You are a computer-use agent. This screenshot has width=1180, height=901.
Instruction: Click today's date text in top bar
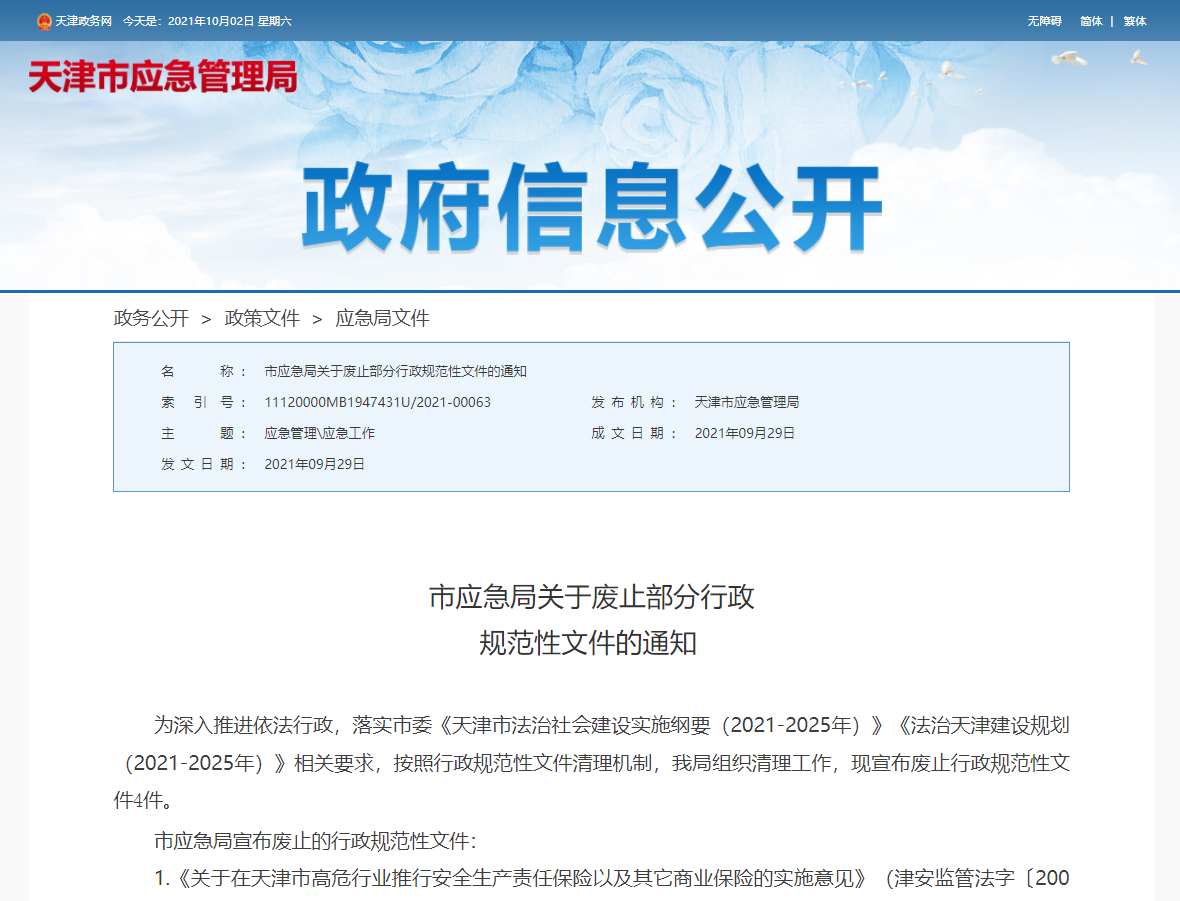click(x=207, y=21)
